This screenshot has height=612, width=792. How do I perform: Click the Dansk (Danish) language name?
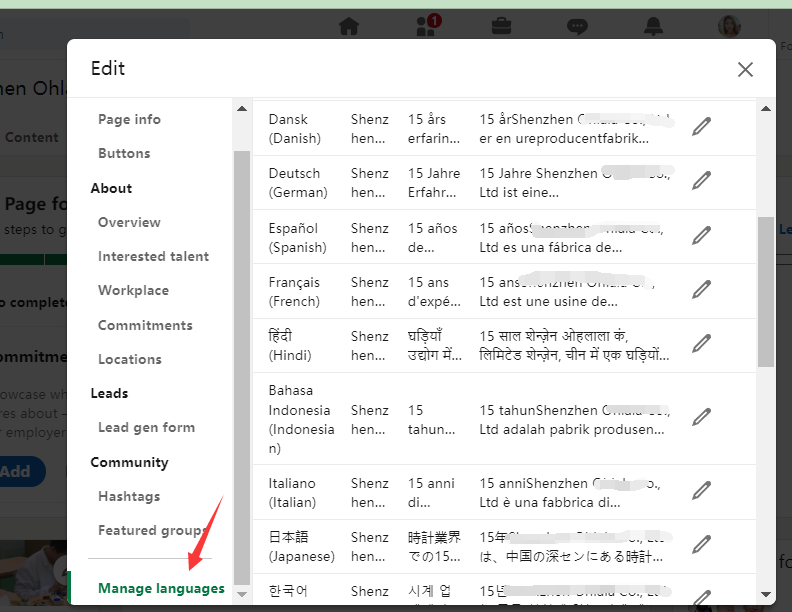coord(294,129)
